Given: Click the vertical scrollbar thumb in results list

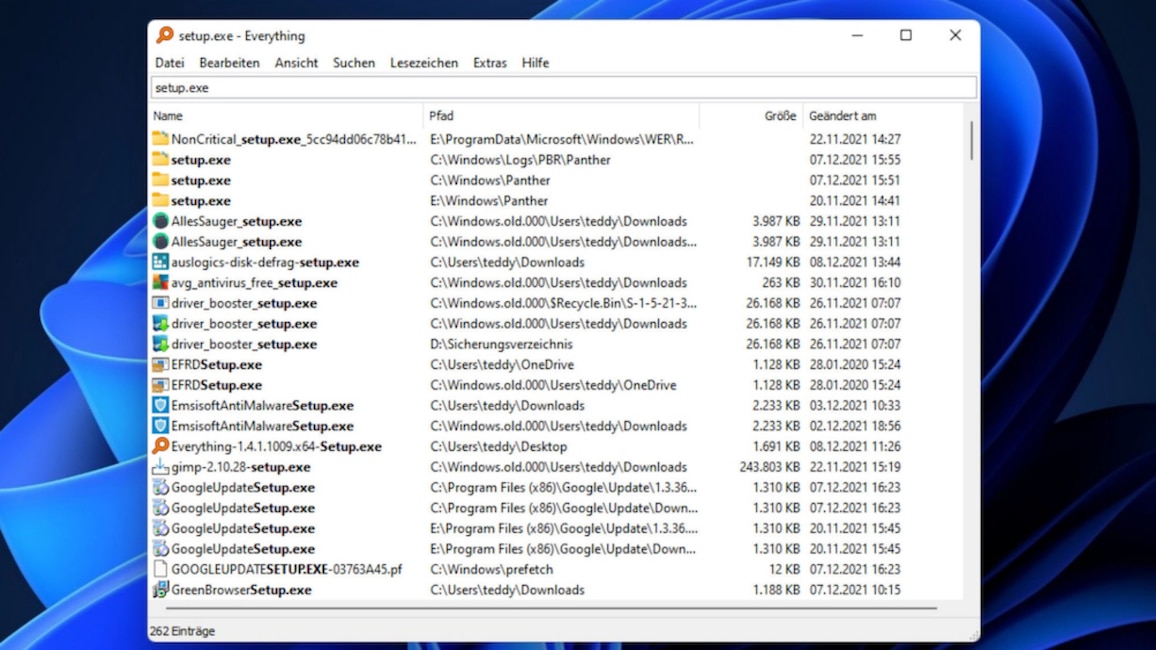Looking at the screenshot, I should click(971, 140).
